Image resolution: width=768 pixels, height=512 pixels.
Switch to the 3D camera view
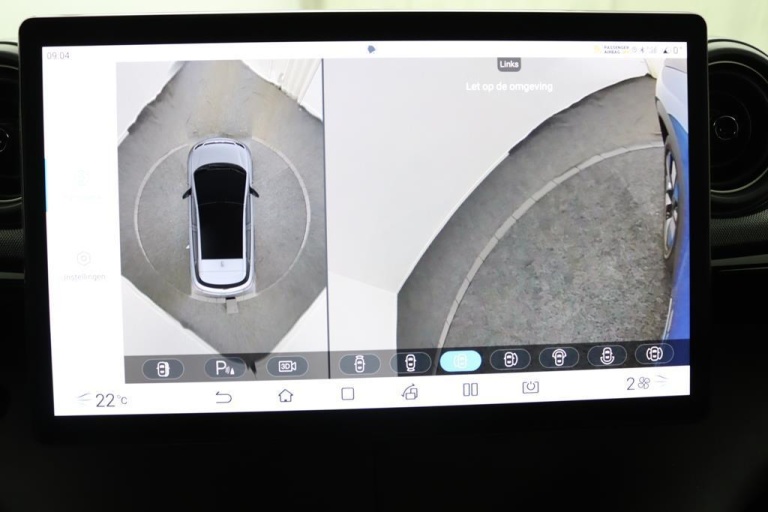pos(287,366)
